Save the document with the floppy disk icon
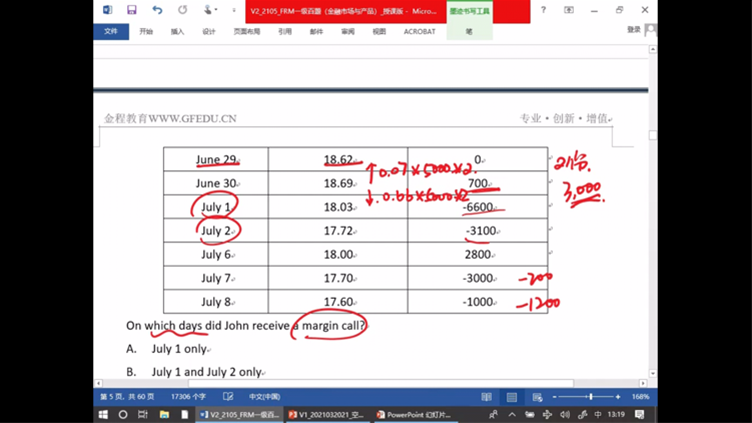This screenshot has width=752, height=423. [x=131, y=10]
